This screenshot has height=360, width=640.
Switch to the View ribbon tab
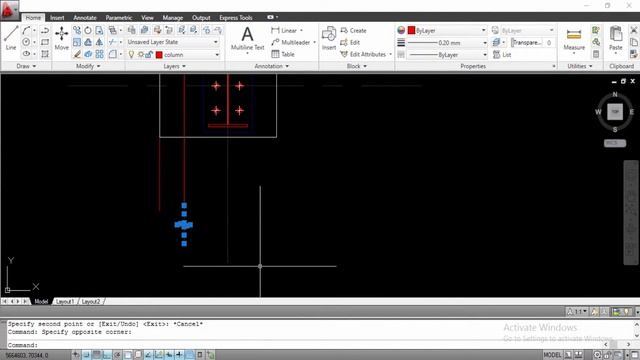(147, 18)
